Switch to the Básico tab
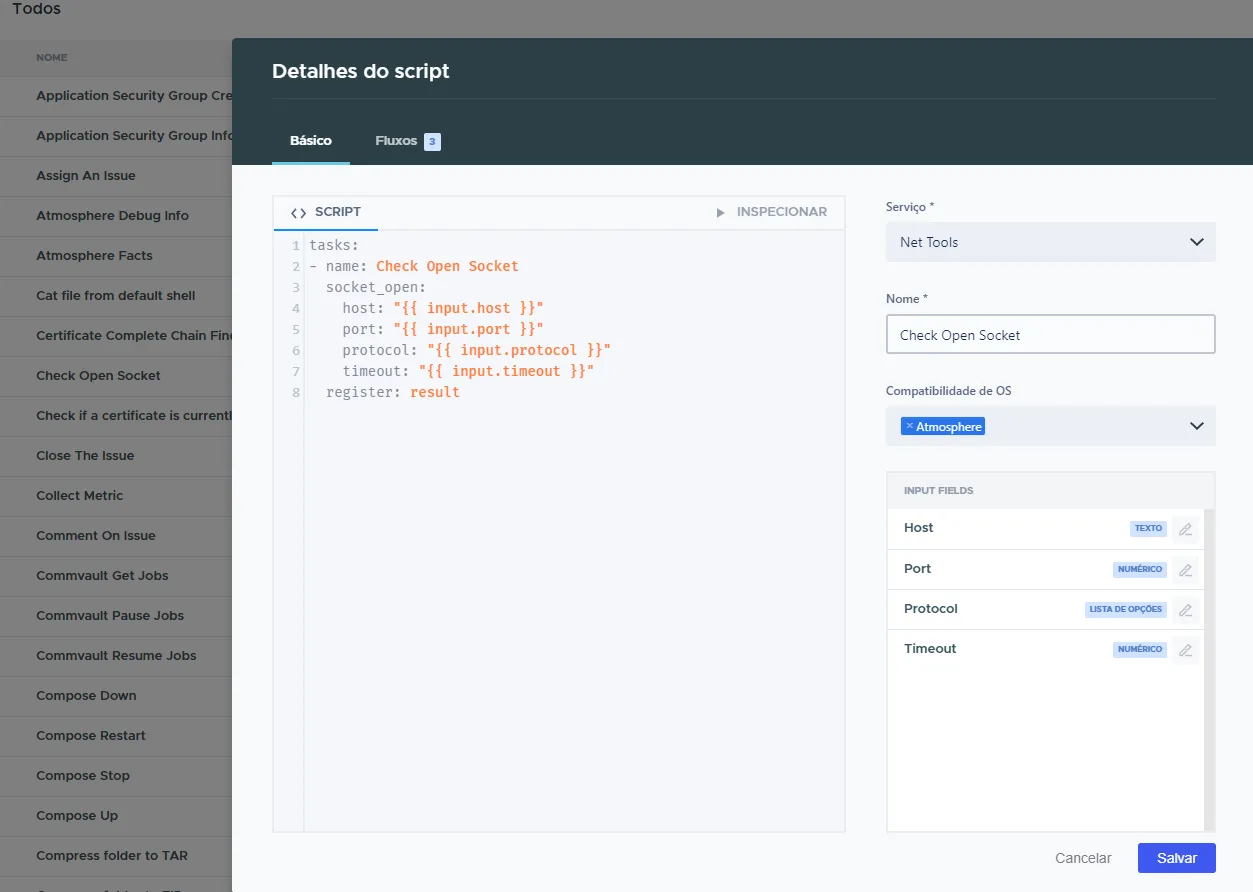Viewport: 1253px width, 892px height. (311, 141)
